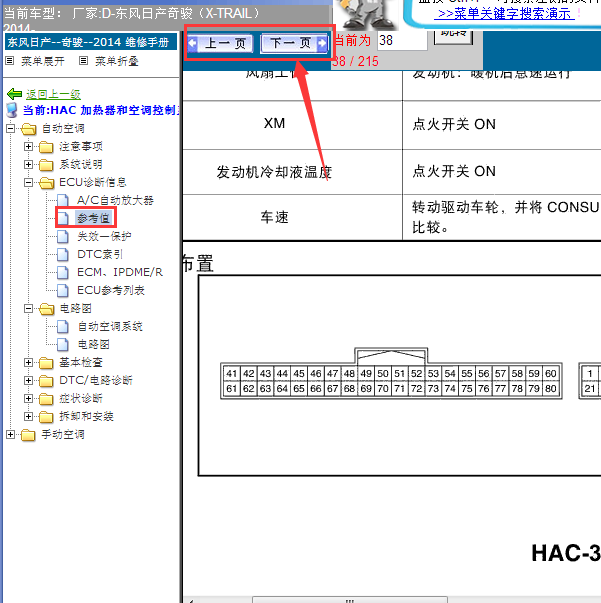
Task: Click the DTC/电路诊断 folder icon
Action: point(46,380)
